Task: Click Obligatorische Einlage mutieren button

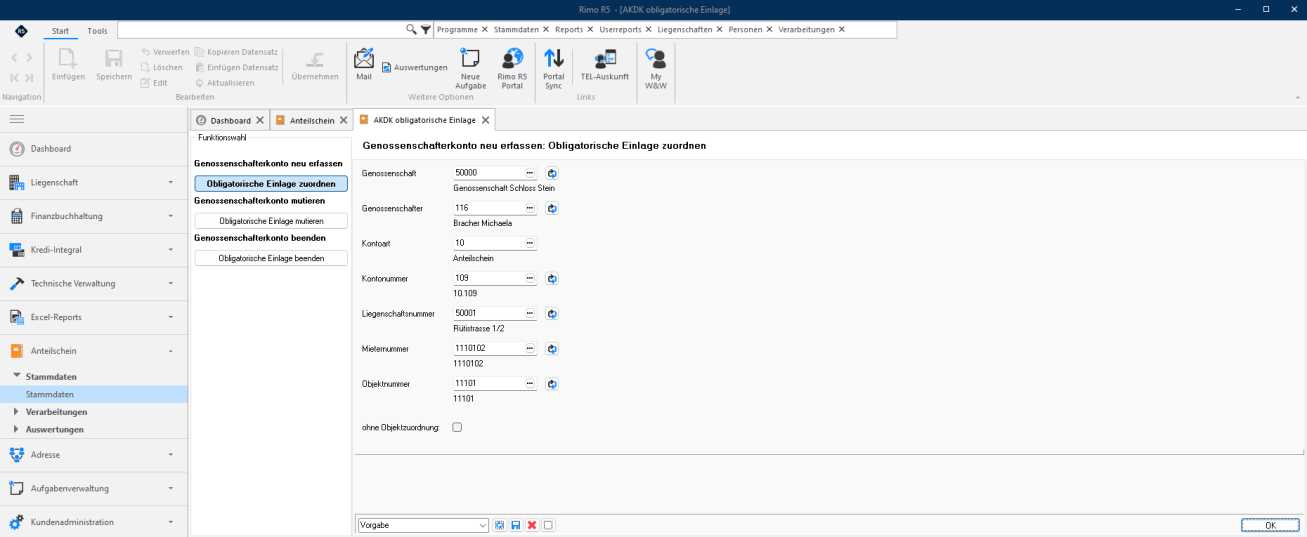Action: pos(271,220)
